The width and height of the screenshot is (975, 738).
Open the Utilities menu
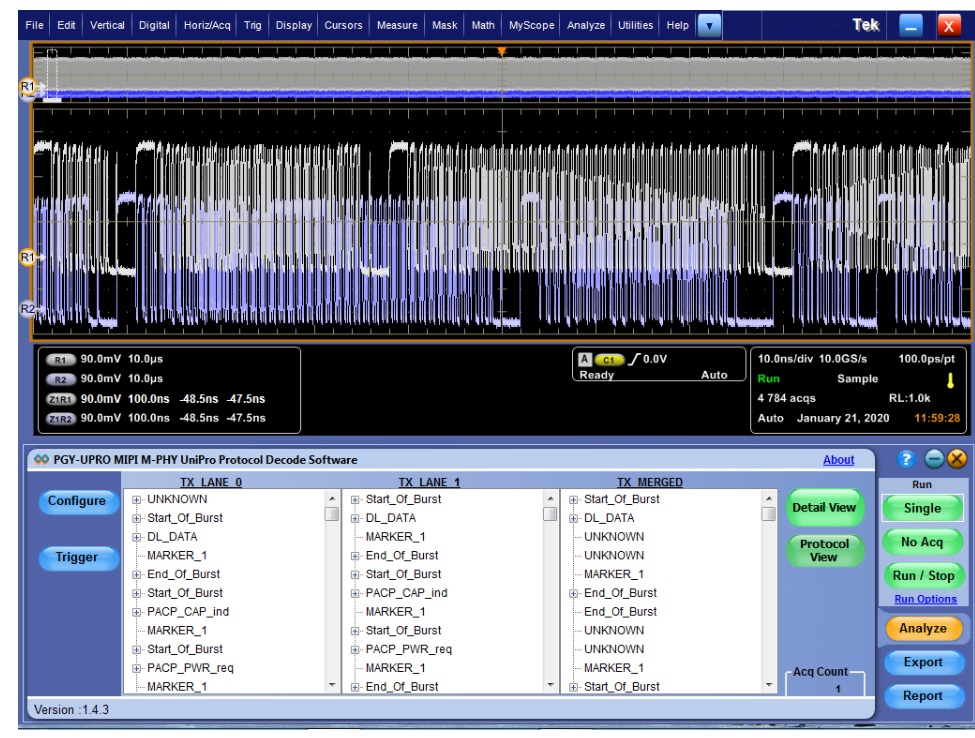click(x=635, y=25)
